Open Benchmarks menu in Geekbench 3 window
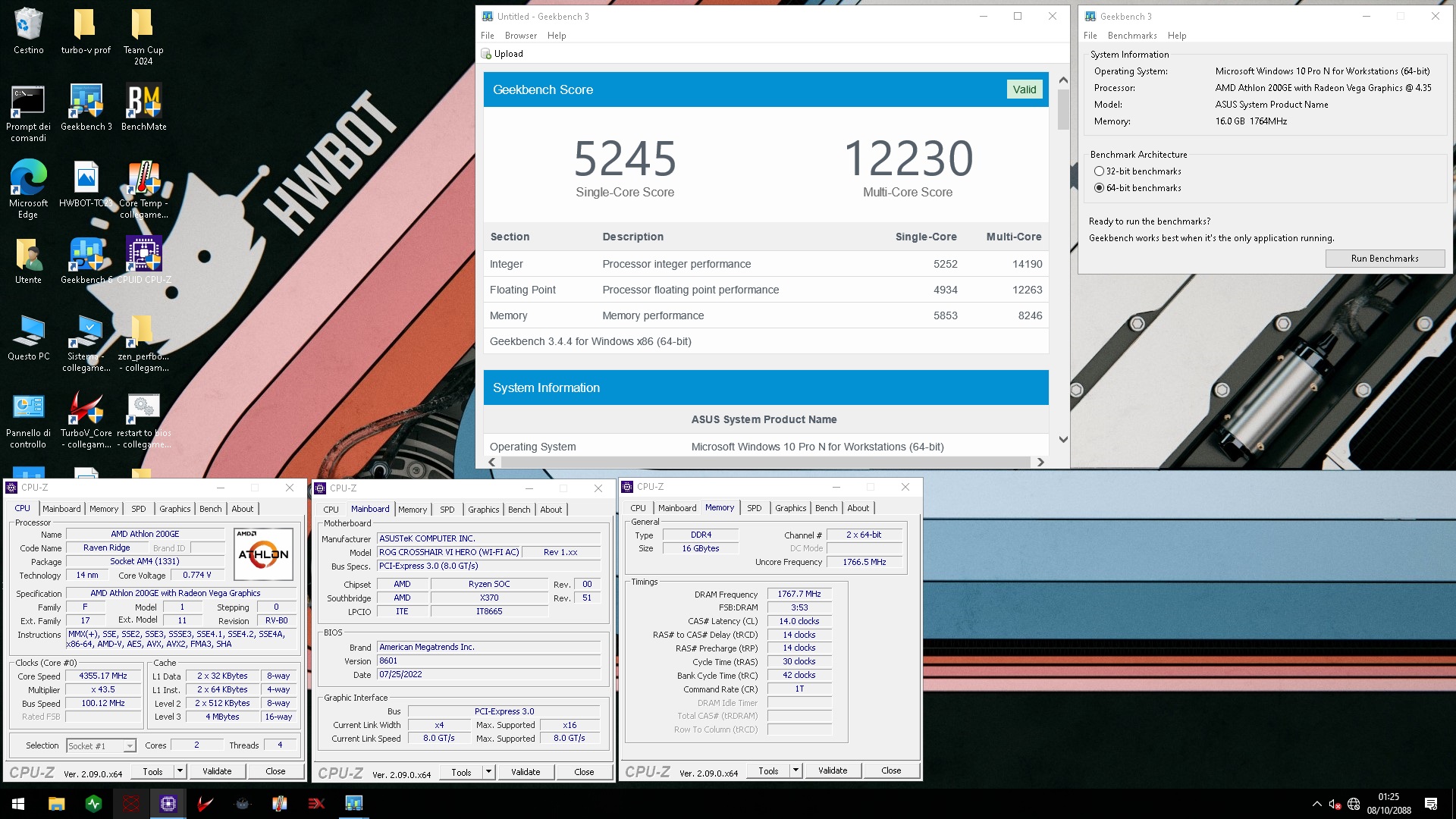Screen dimensions: 1456x819 (1132, 36)
